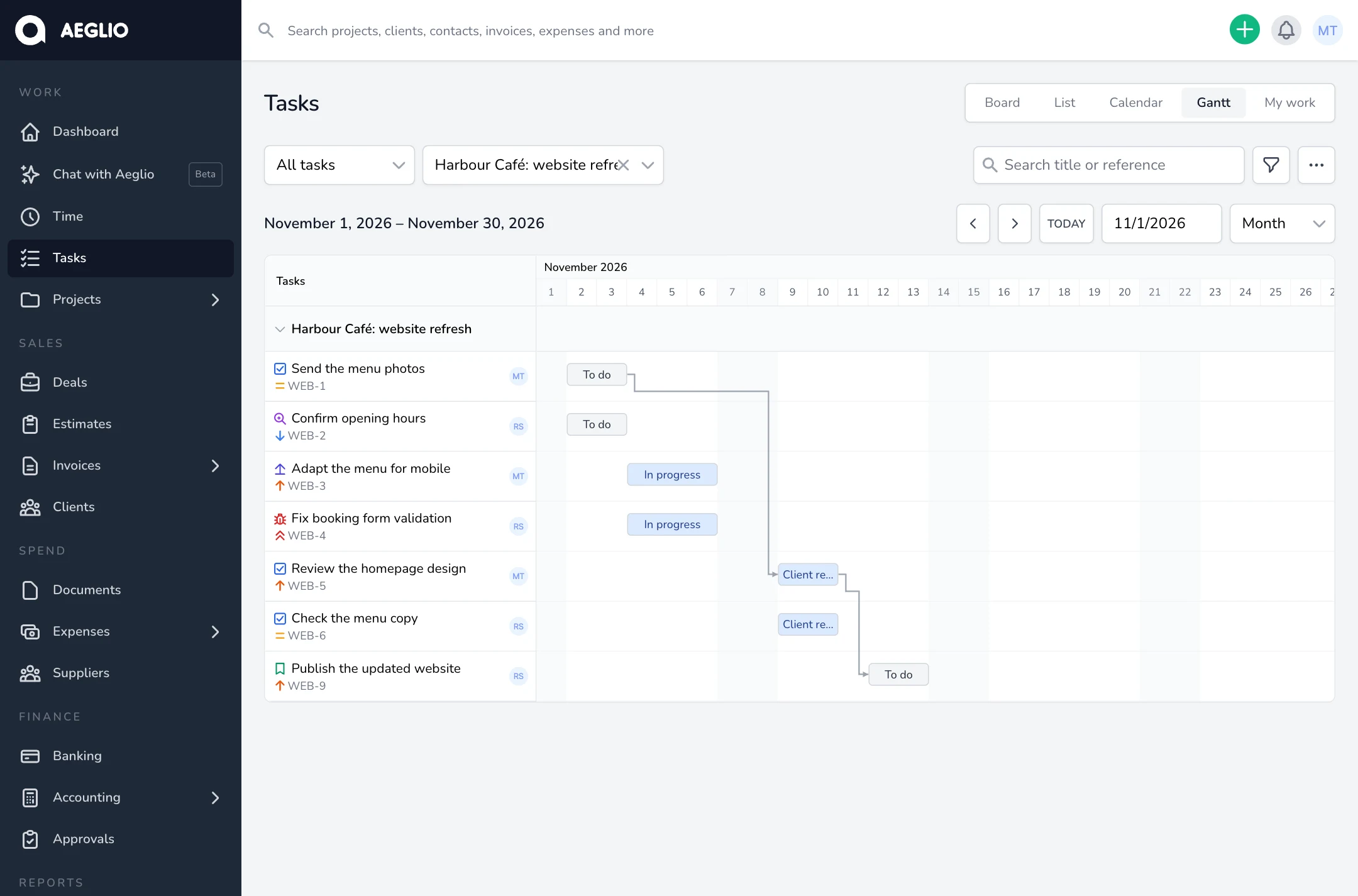
Task: Open the three-dots more options menu
Action: 1317,165
